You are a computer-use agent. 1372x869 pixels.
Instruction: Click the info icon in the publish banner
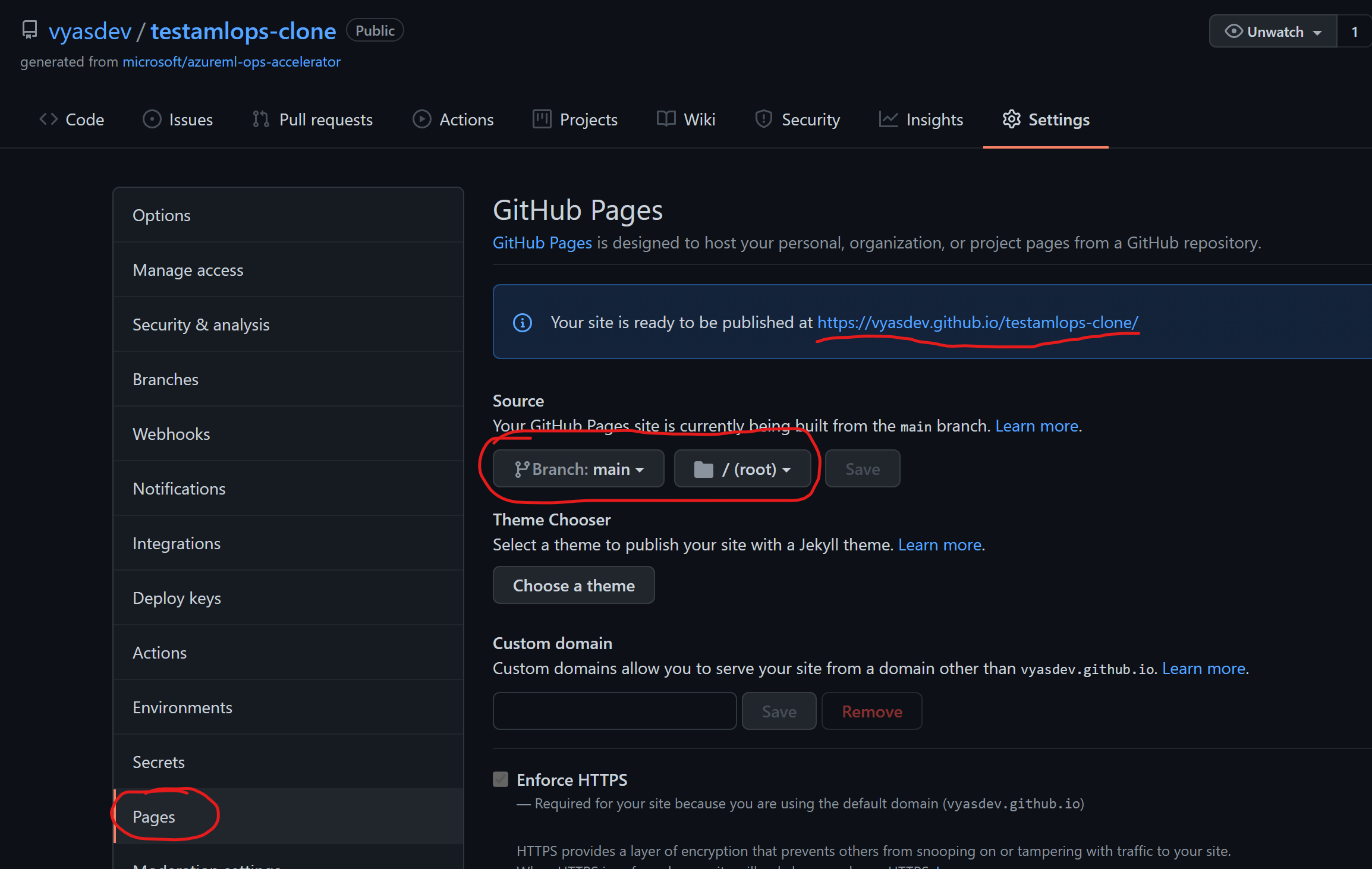(x=523, y=323)
